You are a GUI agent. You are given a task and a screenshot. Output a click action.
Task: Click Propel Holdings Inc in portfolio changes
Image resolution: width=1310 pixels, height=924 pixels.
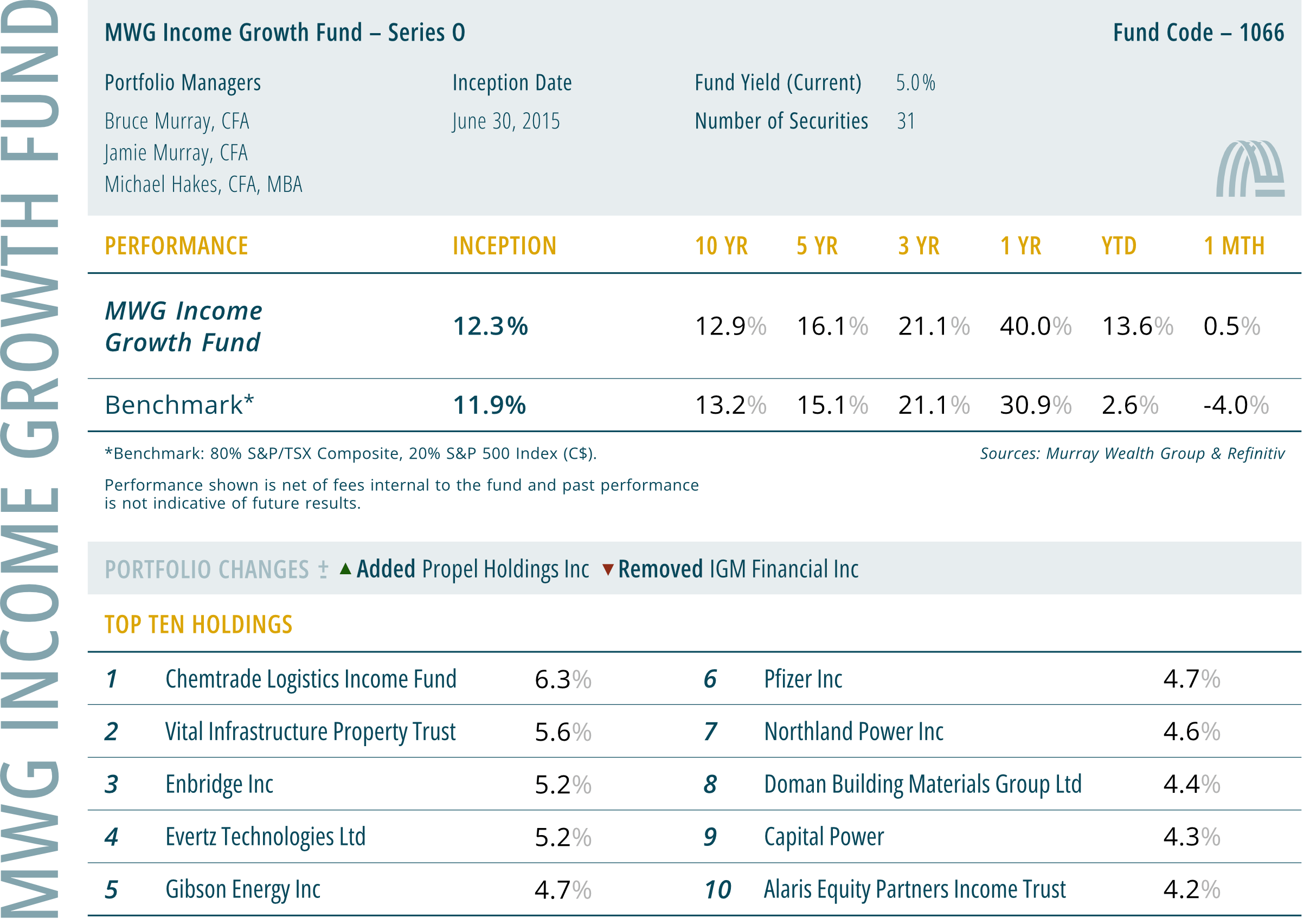click(505, 569)
